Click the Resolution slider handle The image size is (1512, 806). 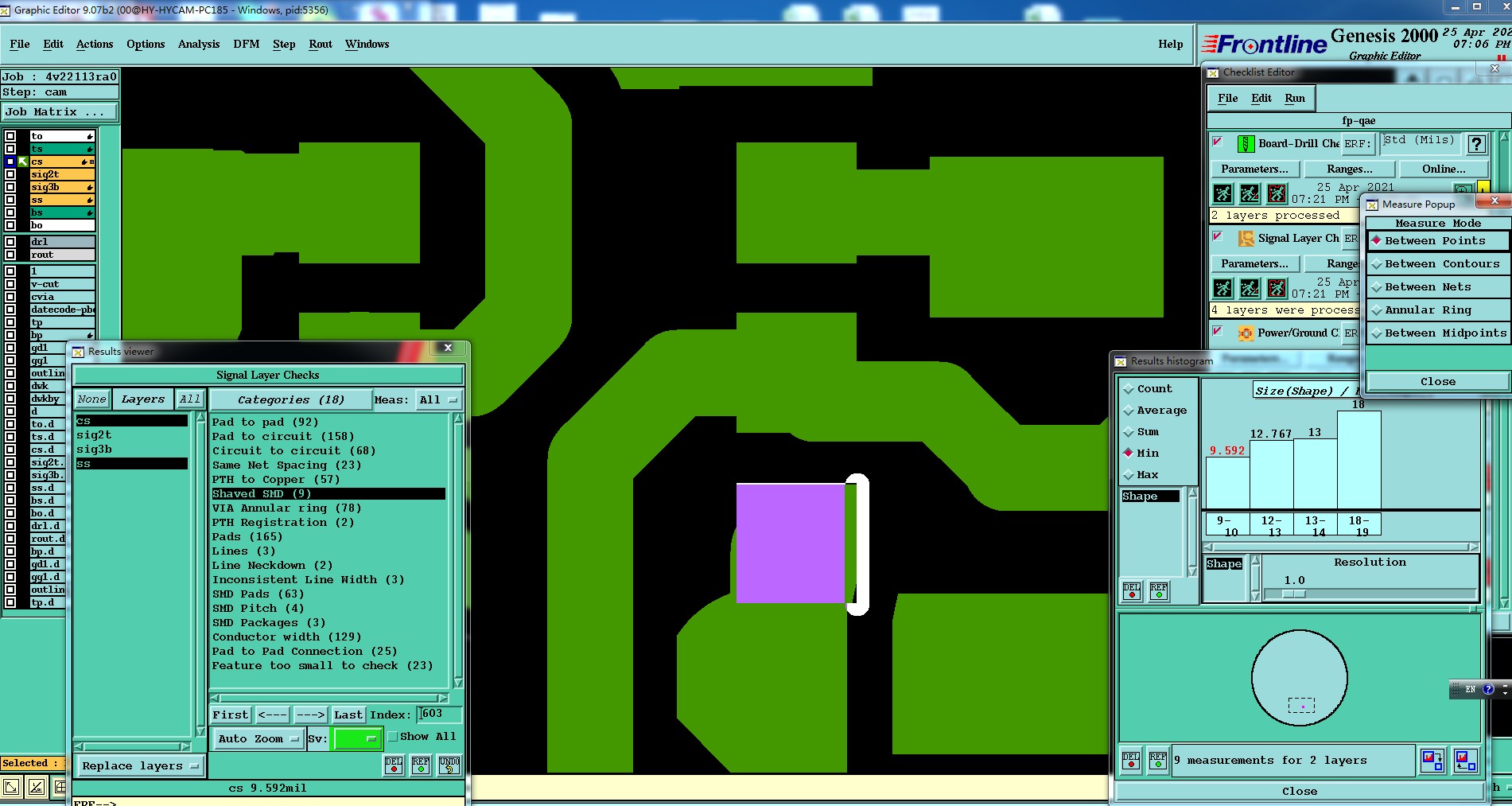(x=1293, y=594)
